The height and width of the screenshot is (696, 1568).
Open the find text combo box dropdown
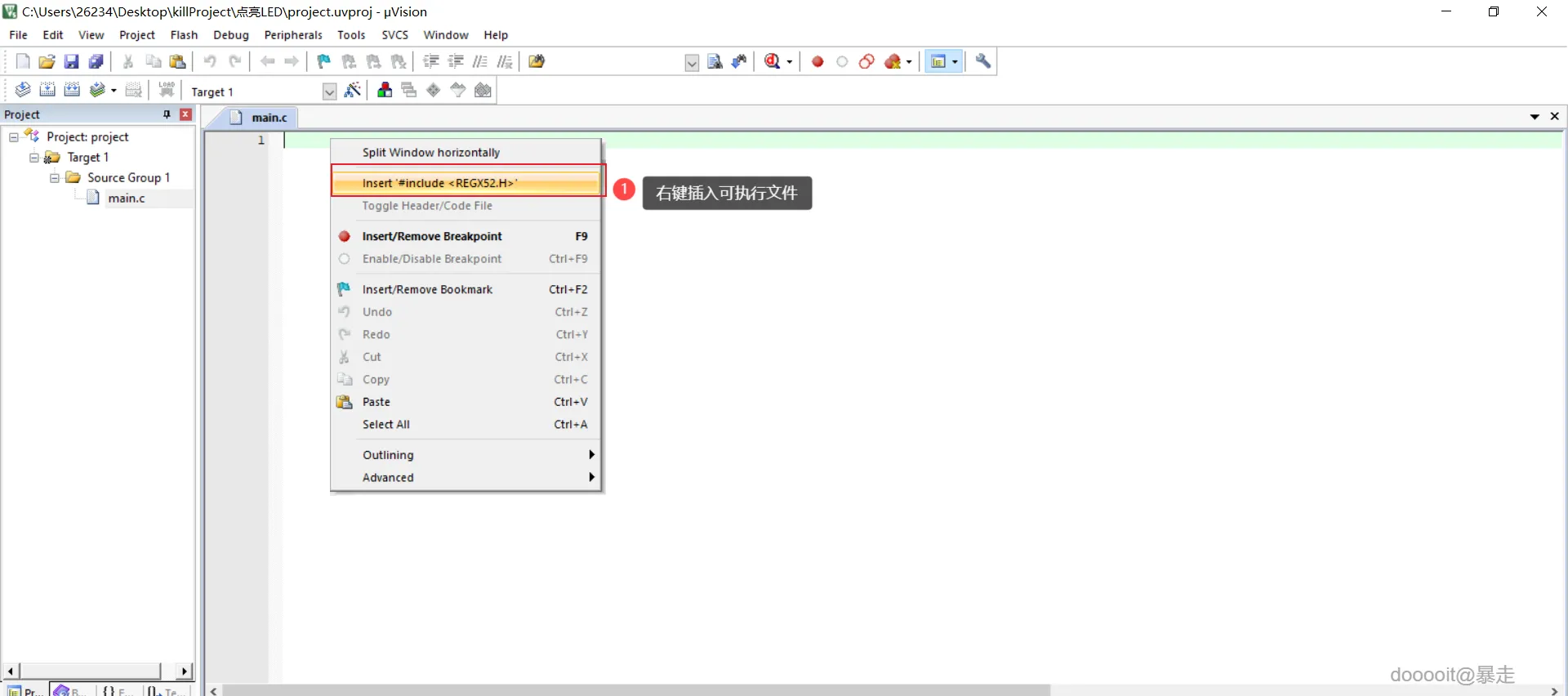point(692,63)
